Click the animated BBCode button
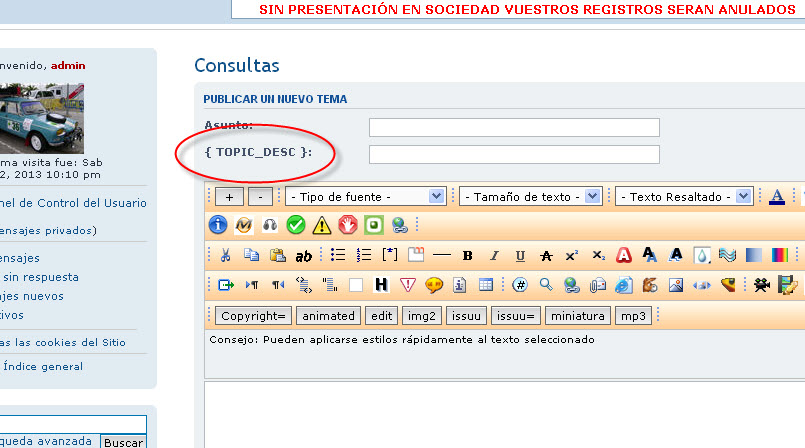 tap(328, 316)
